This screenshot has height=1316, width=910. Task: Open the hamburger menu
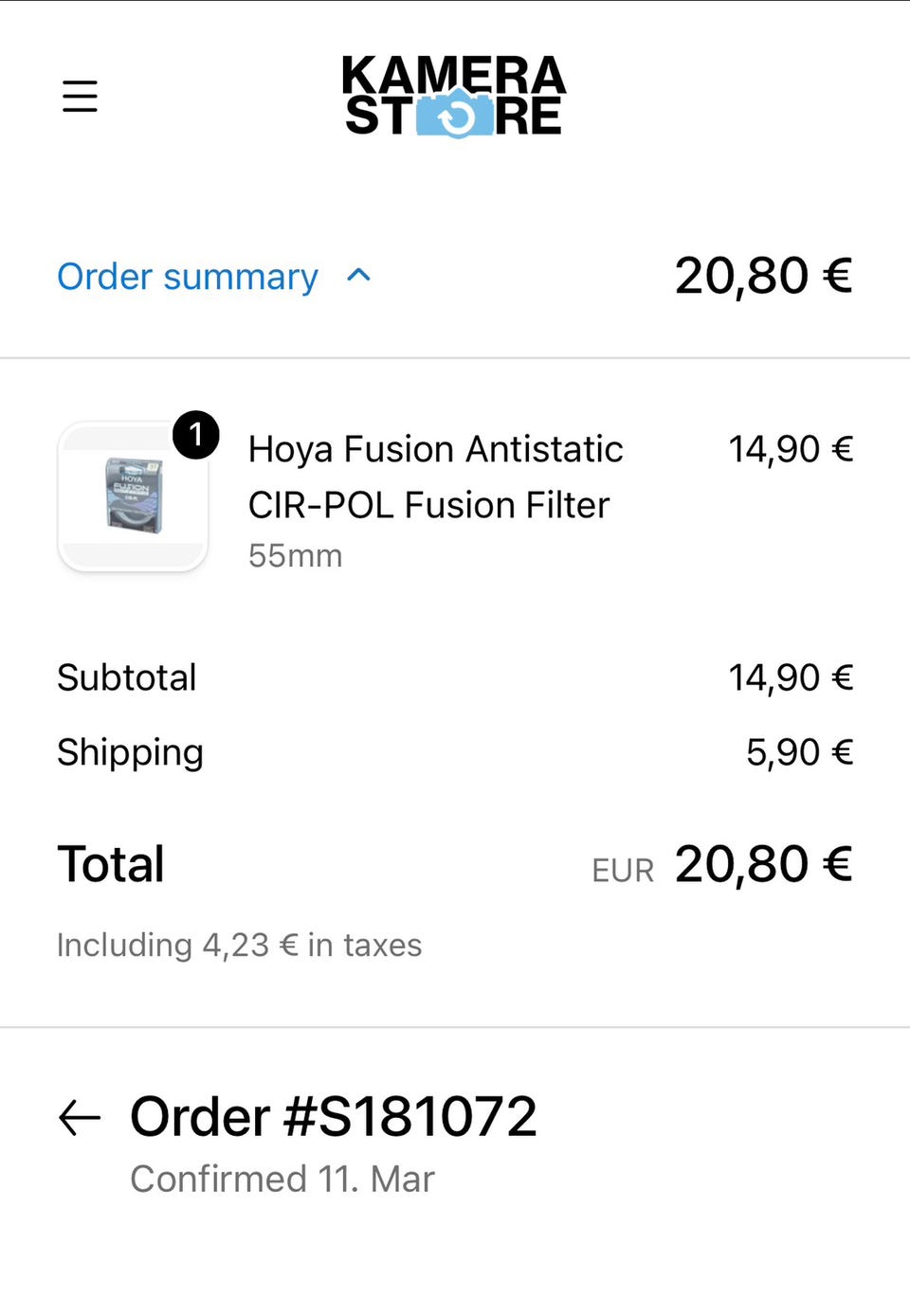coord(80,97)
